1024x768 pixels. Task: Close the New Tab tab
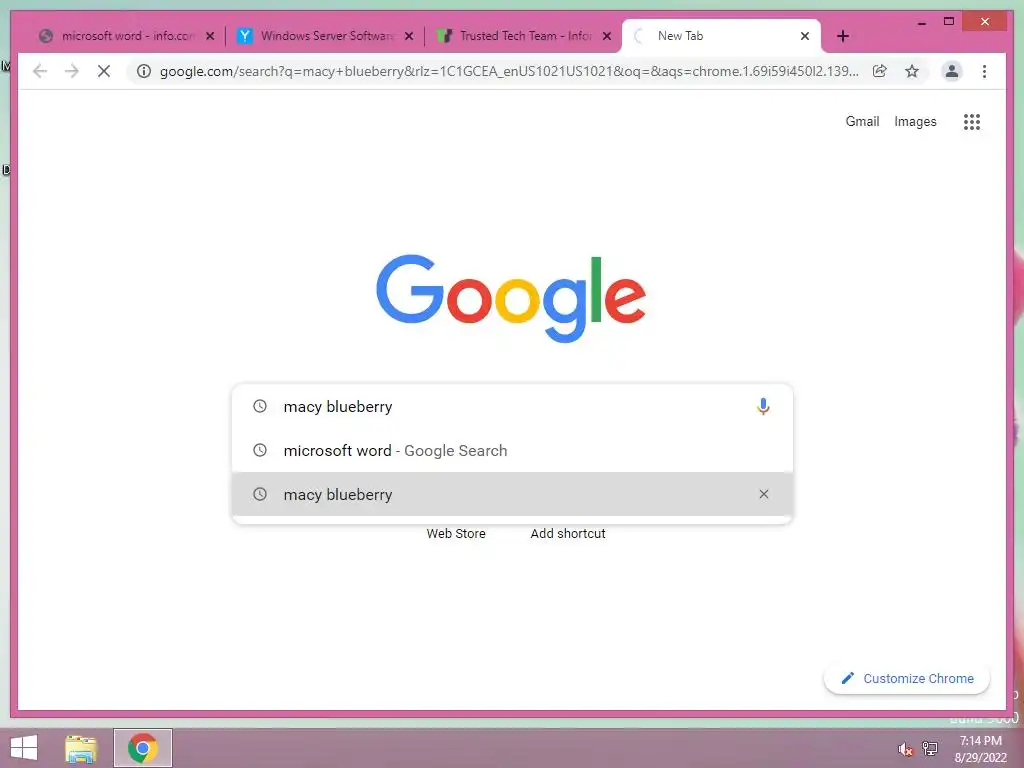805,36
